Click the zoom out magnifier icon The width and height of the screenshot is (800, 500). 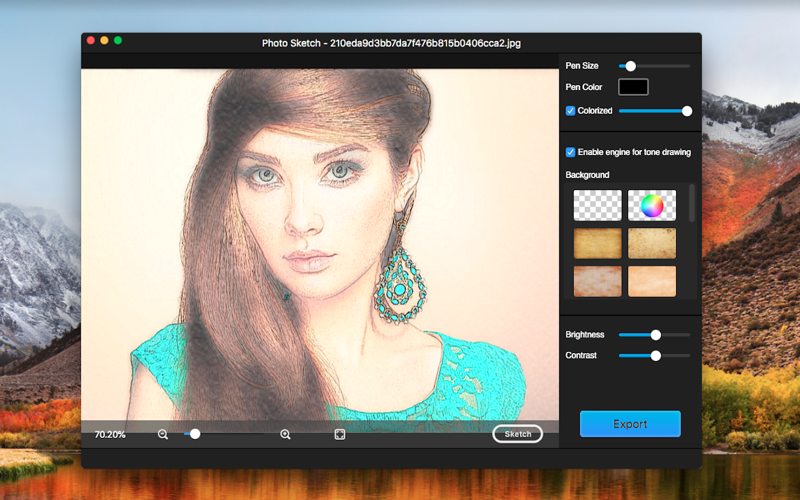[x=163, y=434]
